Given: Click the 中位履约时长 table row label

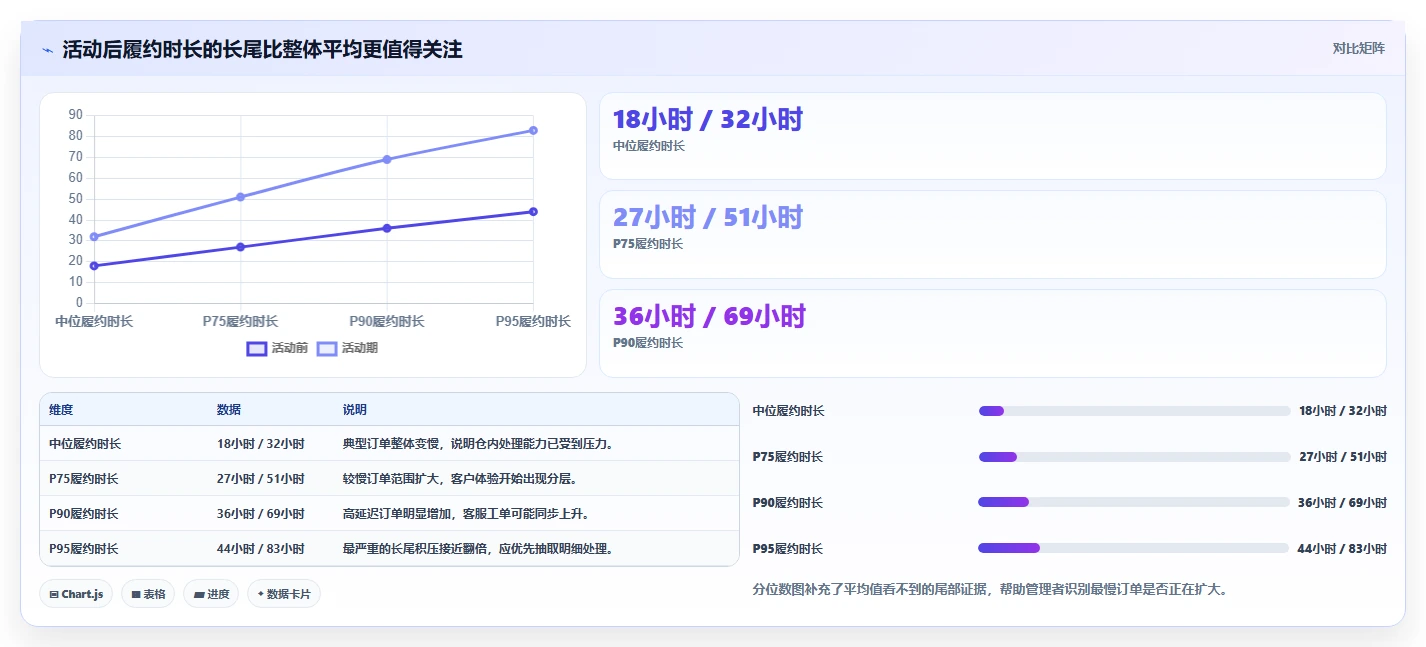Looking at the screenshot, I should (85, 444).
